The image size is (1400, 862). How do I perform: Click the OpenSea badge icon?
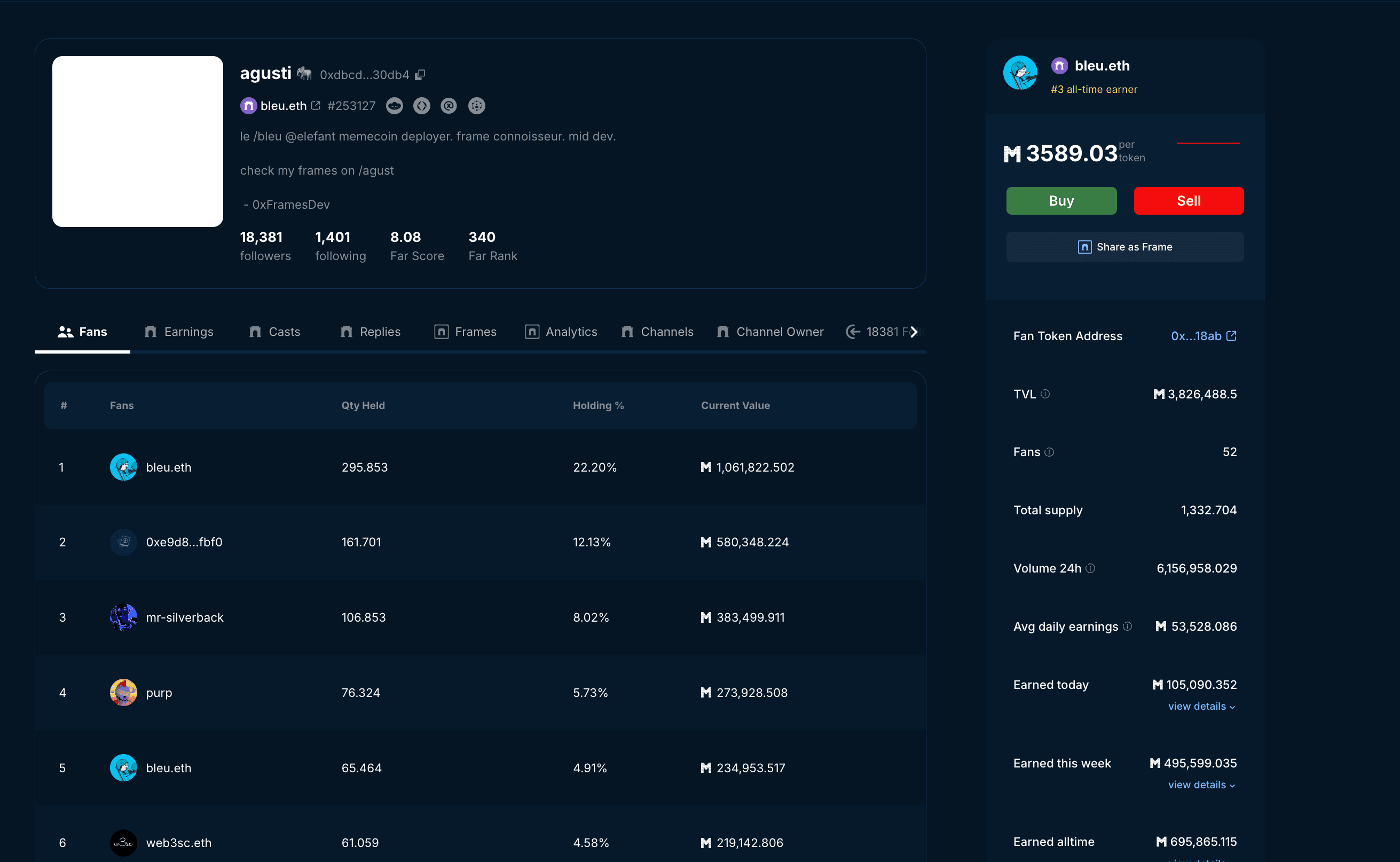(394, 105)
